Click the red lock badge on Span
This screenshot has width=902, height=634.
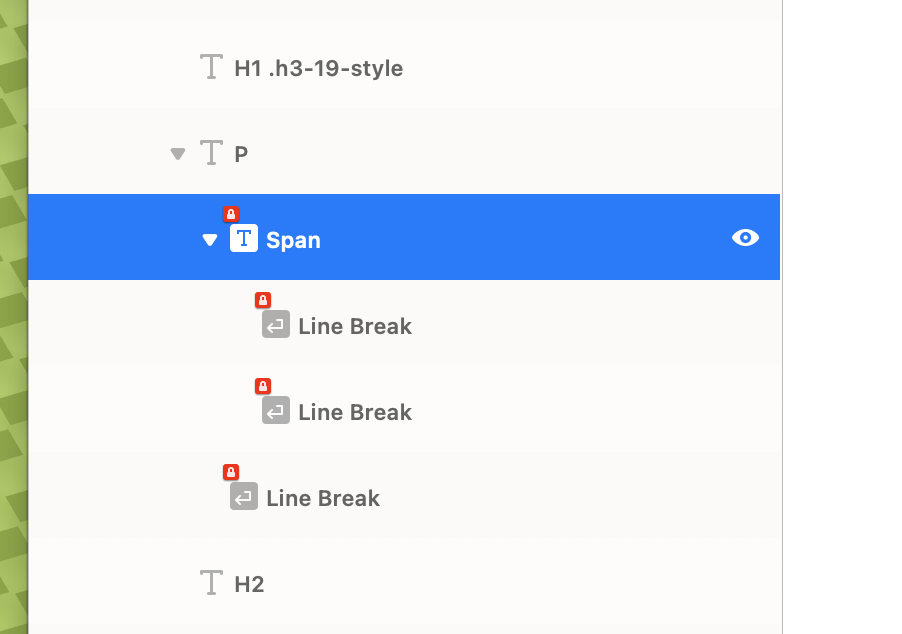(231, 214)
